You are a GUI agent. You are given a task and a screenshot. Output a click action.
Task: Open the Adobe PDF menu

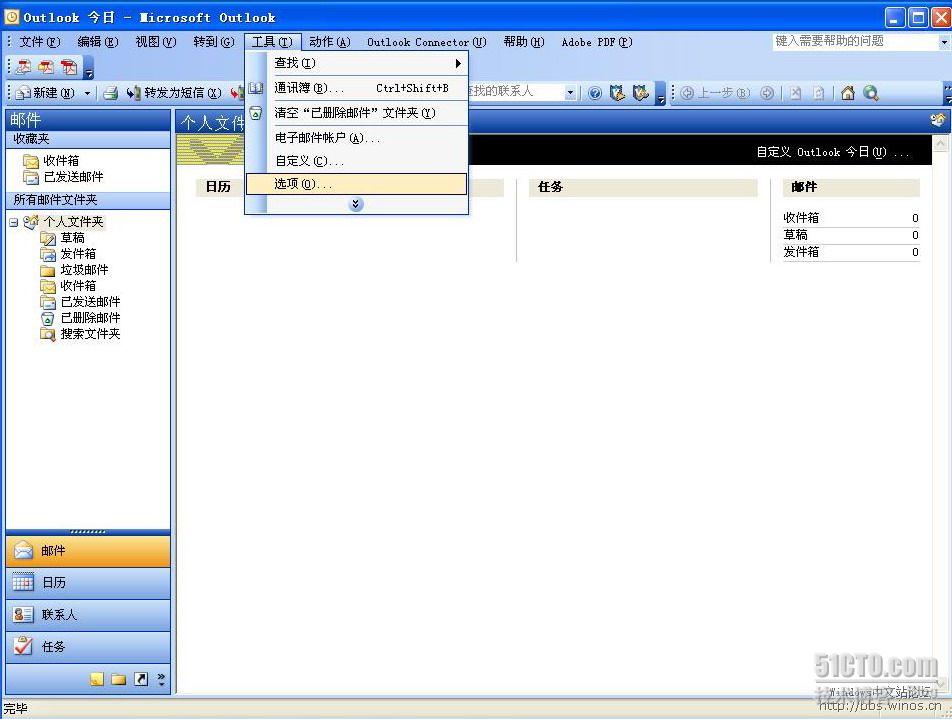tap(597, 42)
